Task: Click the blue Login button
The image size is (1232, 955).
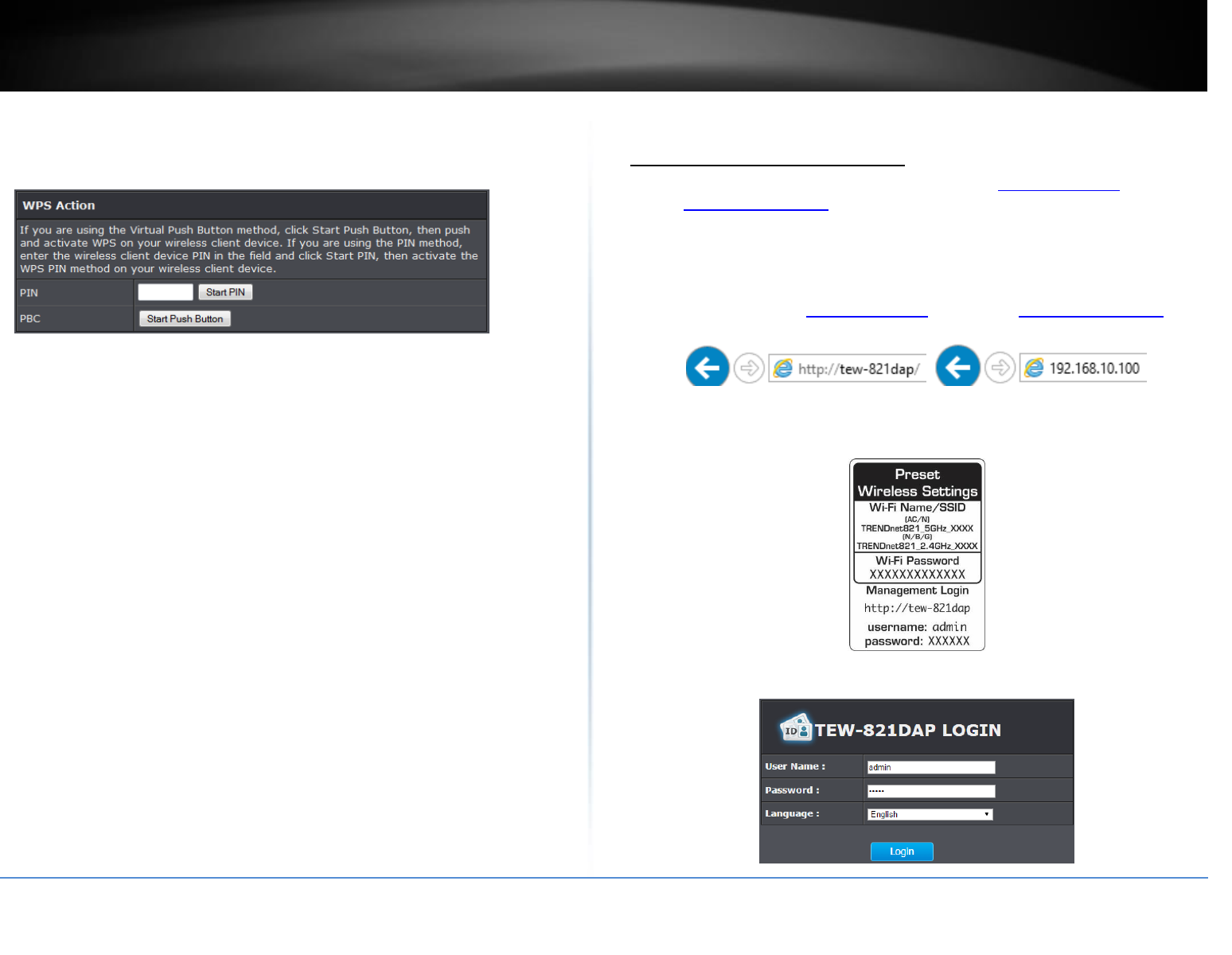Action: 902,852
